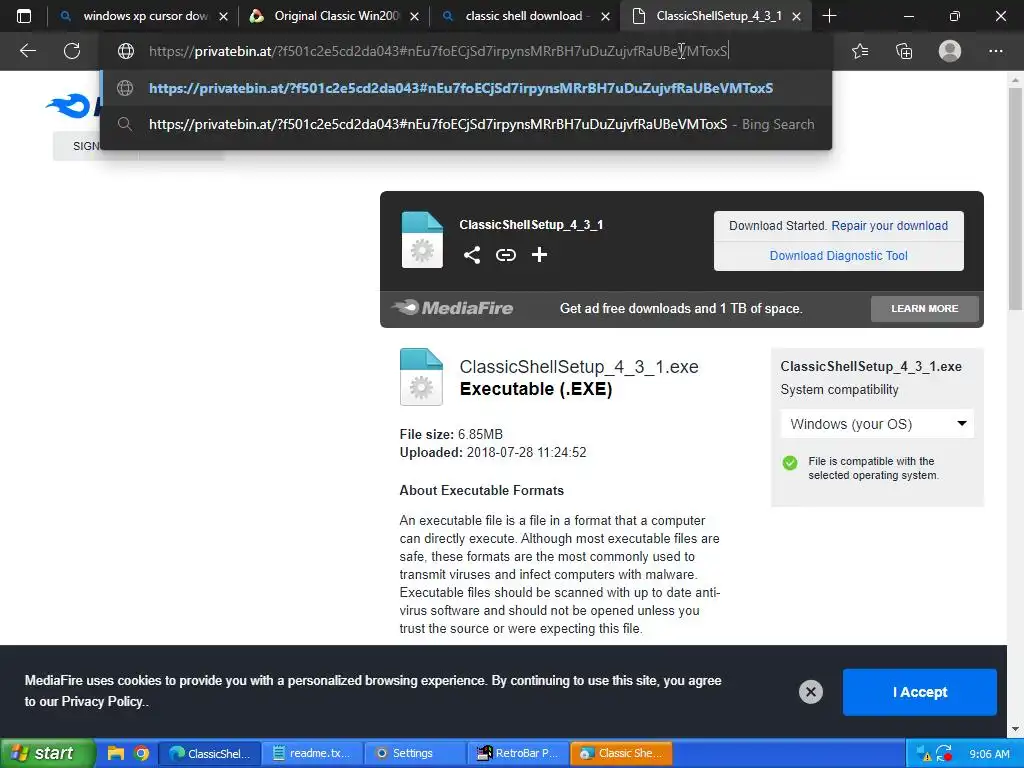Switch to the Original Classic Win2000 tab
Viewport: 1024px width, 768px height.
coord(334,16)
